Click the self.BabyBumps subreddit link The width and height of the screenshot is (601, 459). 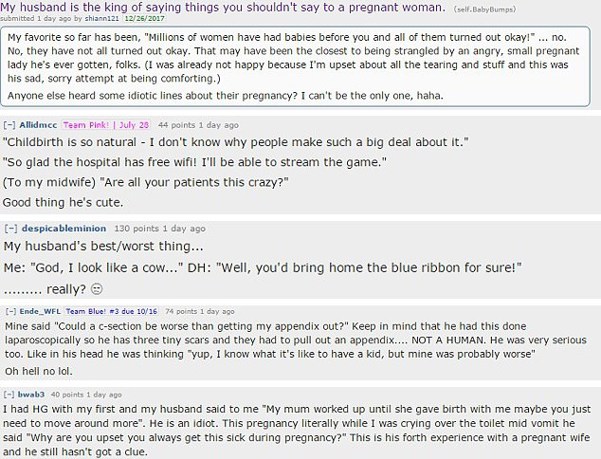point(484,10)
